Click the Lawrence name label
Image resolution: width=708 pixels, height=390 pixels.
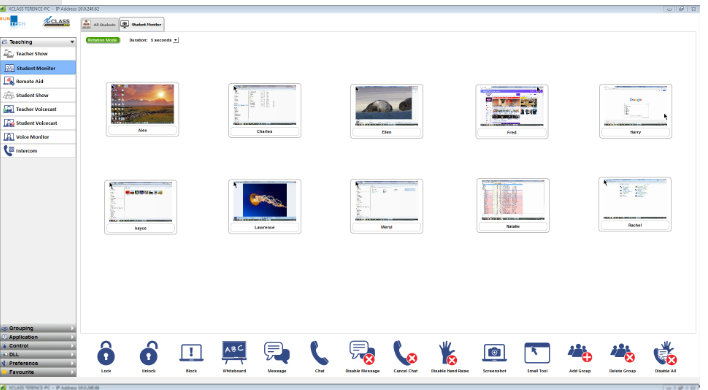265,228
